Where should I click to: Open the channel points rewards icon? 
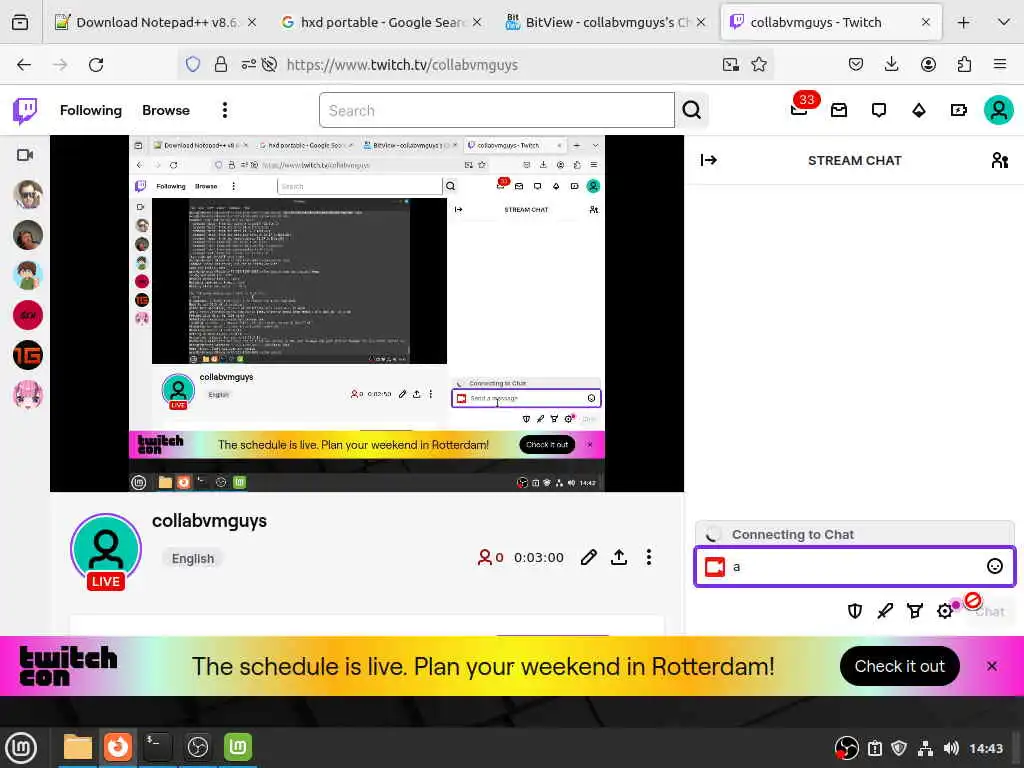pos(915,611)
